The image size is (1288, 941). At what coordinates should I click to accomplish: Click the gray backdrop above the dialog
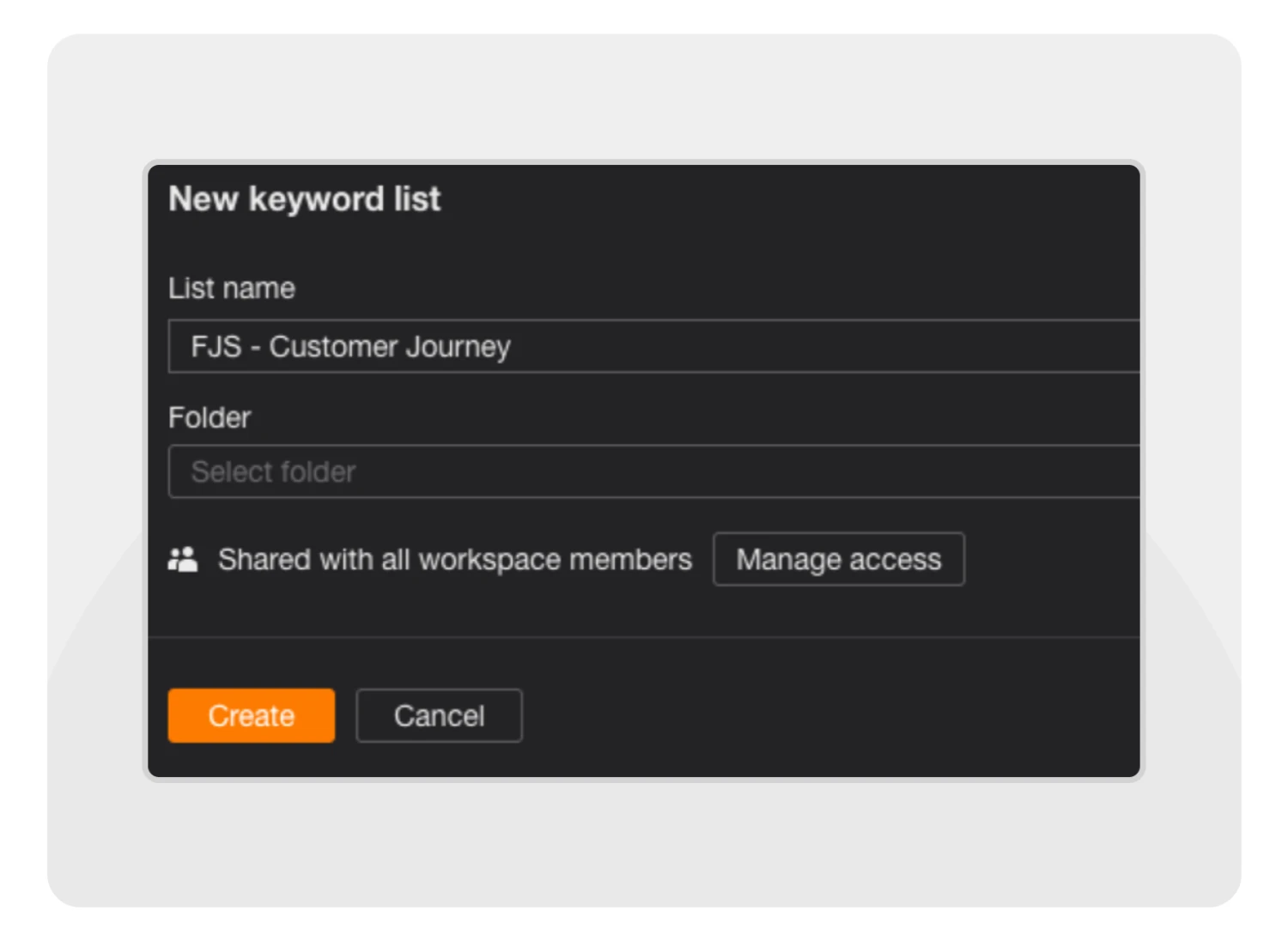(644, 94)
